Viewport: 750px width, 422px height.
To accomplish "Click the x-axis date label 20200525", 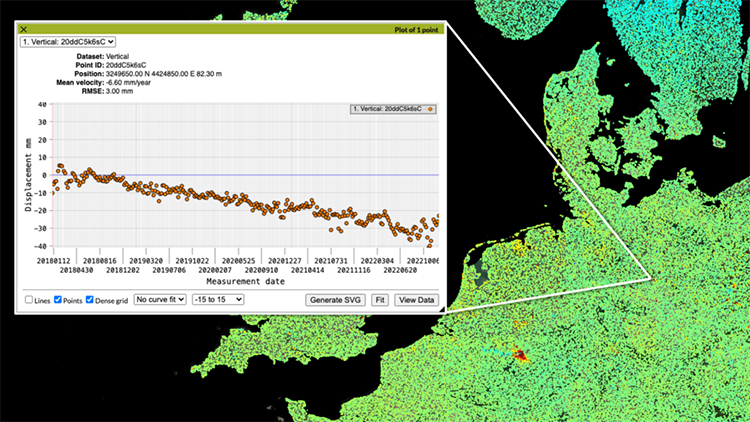I will pyautogui.click(x=239, y=261).
